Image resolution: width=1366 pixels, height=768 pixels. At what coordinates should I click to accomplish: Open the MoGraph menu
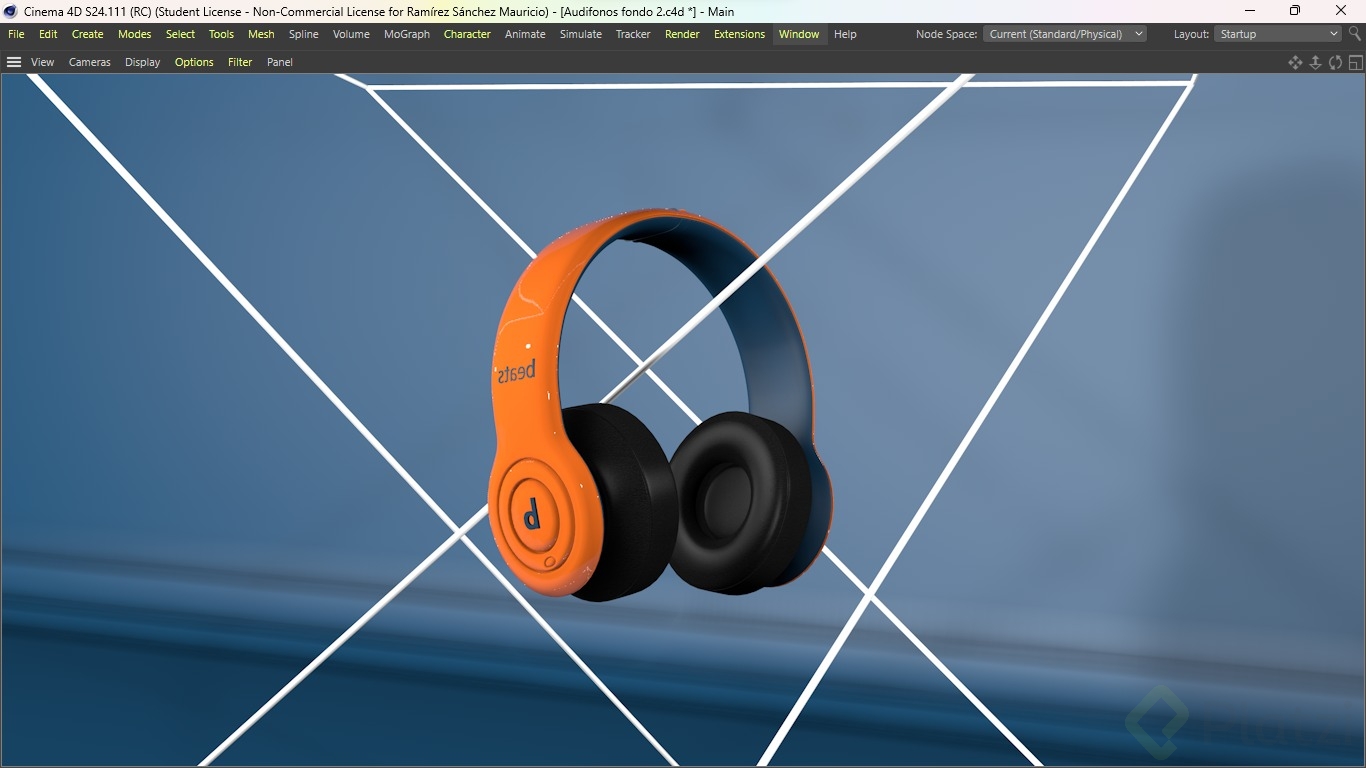click(407, 34)
